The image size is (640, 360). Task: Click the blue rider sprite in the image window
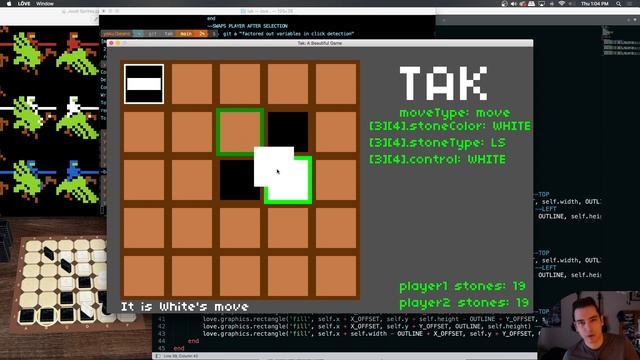[x=78, y=182]
